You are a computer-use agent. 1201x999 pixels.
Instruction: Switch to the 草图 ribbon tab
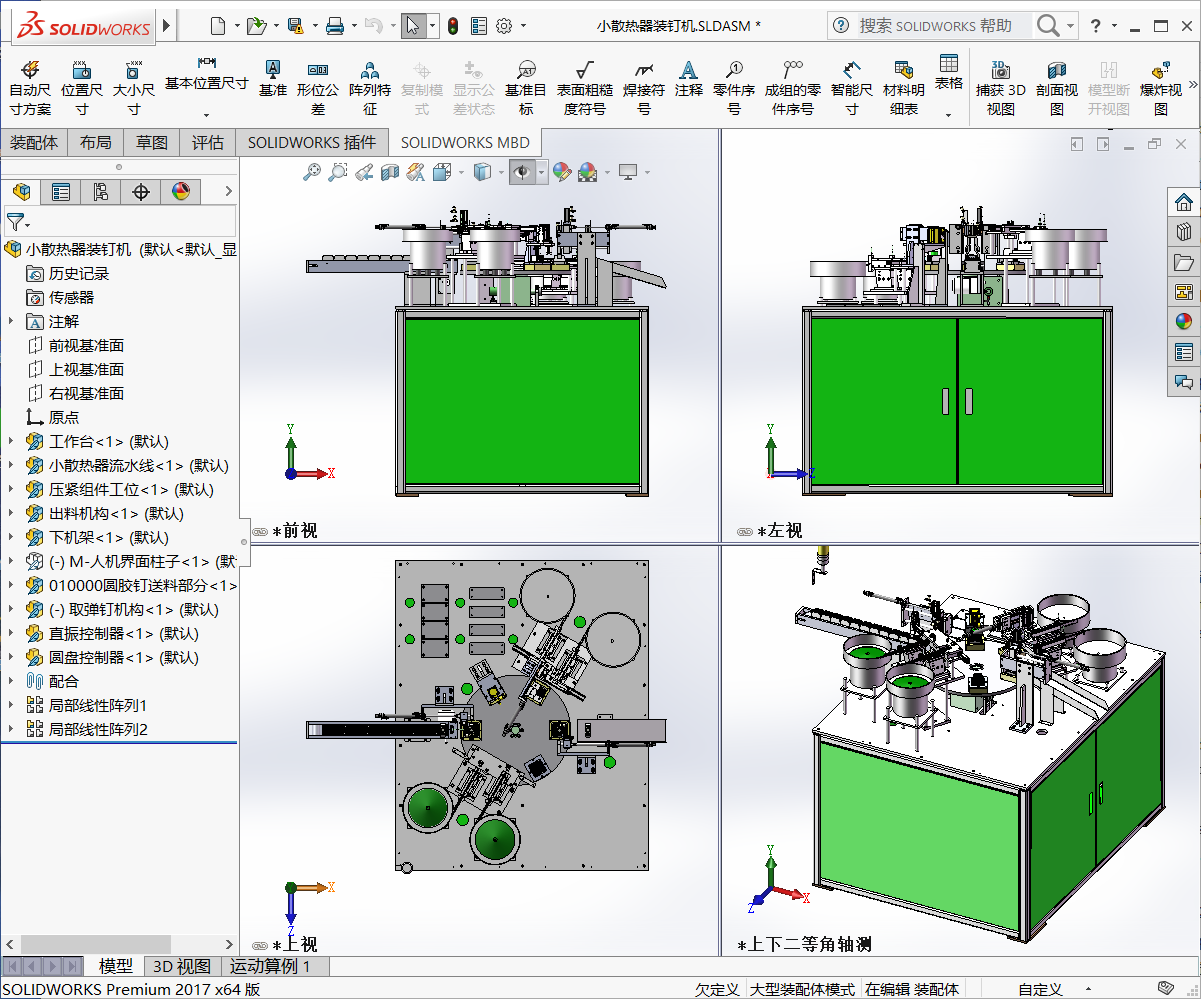click(x=152, y=142)
